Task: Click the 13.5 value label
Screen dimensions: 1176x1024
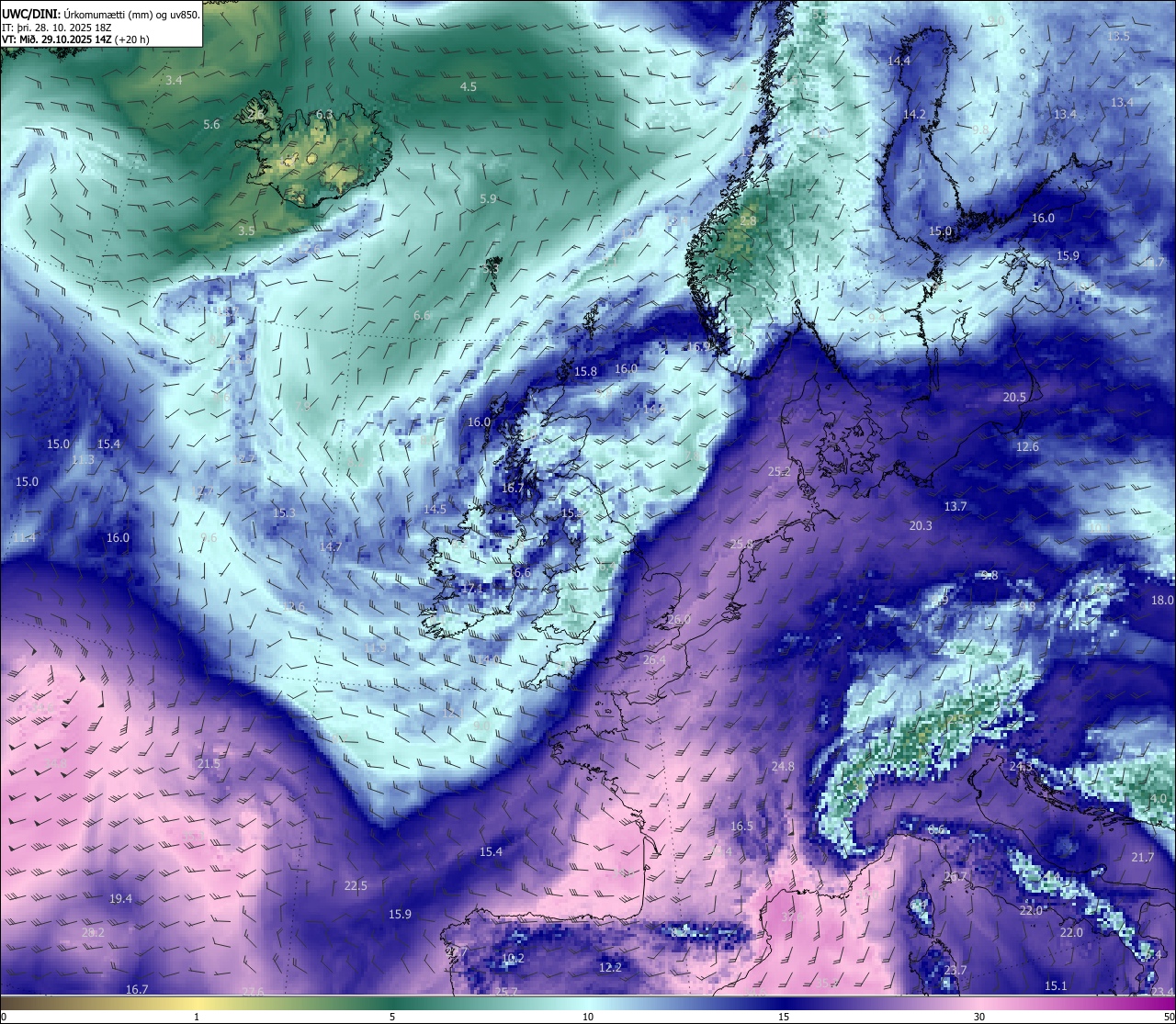Action: pyautogui.click(x=1118, y=36)
